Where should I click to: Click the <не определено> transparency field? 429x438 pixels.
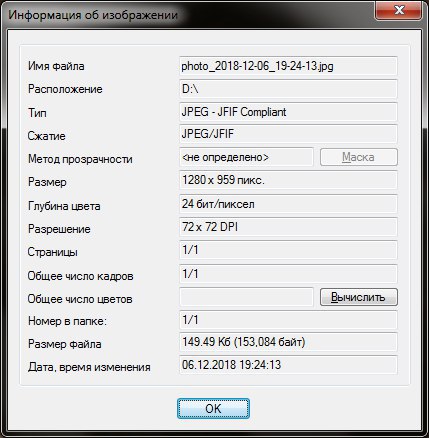246,157
